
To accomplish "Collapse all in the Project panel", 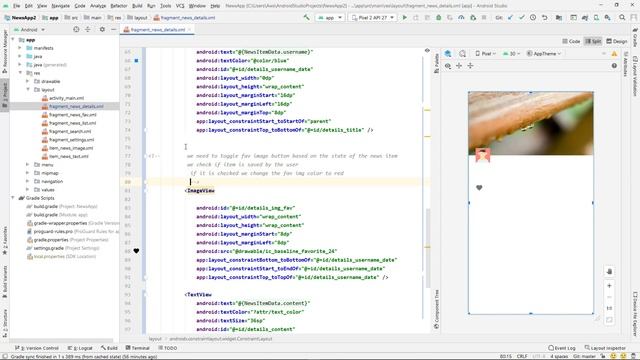I will tap(88, 29).
